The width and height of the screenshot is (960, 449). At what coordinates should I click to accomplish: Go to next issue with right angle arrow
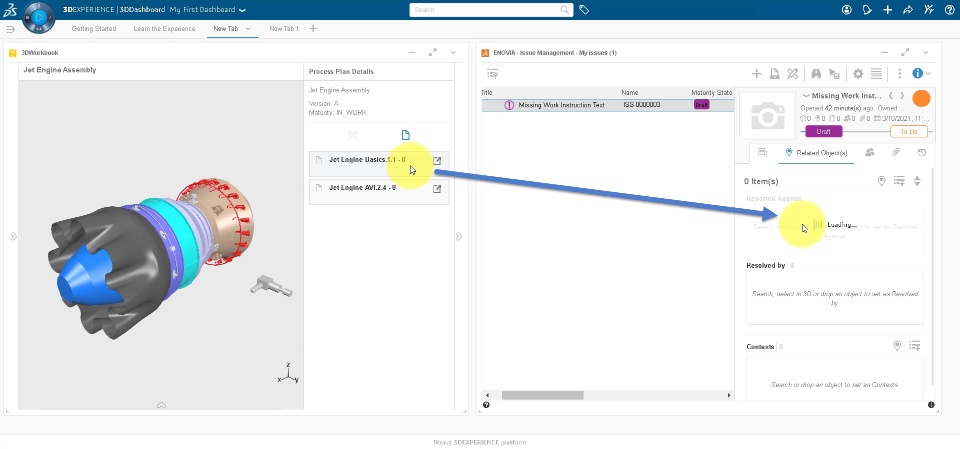tap(902, 96)
